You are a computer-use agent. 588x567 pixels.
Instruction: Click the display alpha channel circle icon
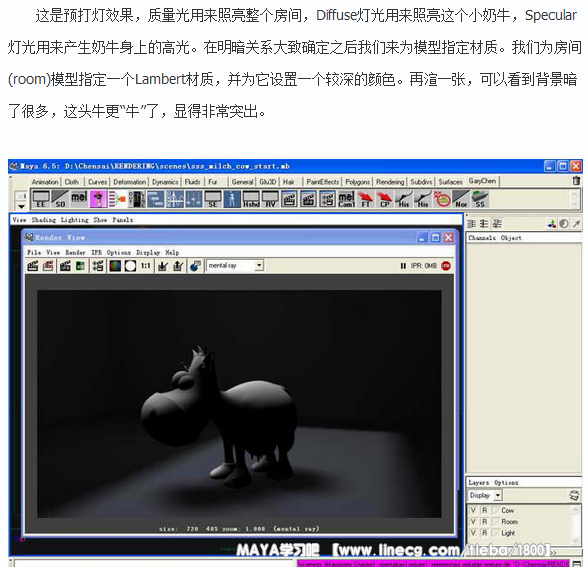(x=130, y=266)
